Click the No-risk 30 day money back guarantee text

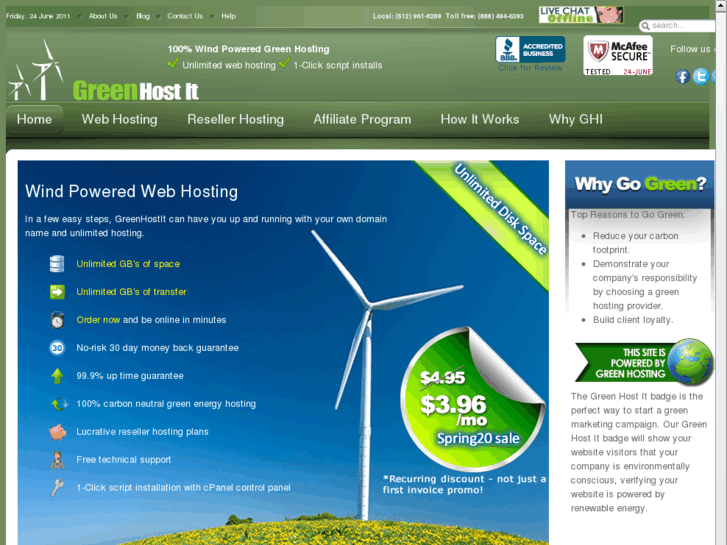click(x=157, y=348)
